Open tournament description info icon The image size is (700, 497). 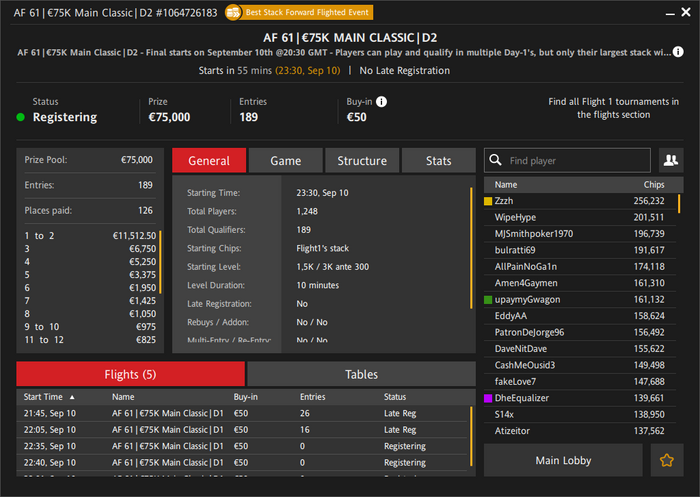pyautogui.click(x=678, y=52)
